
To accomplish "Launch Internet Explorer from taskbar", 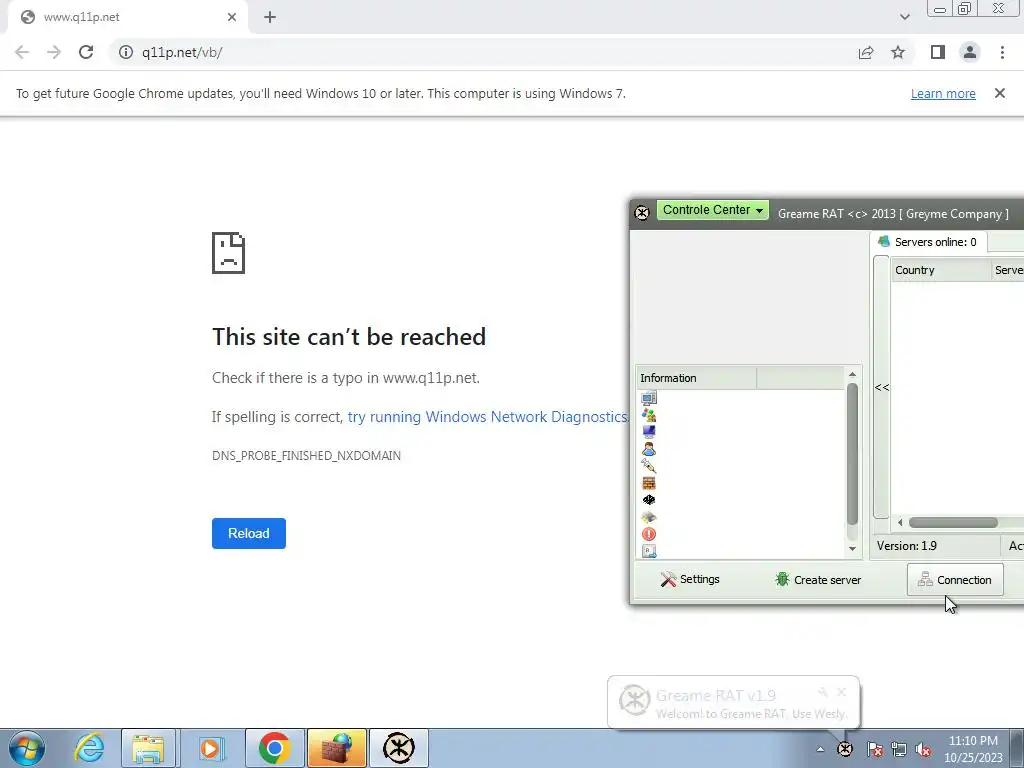I will tap(88, 748).
